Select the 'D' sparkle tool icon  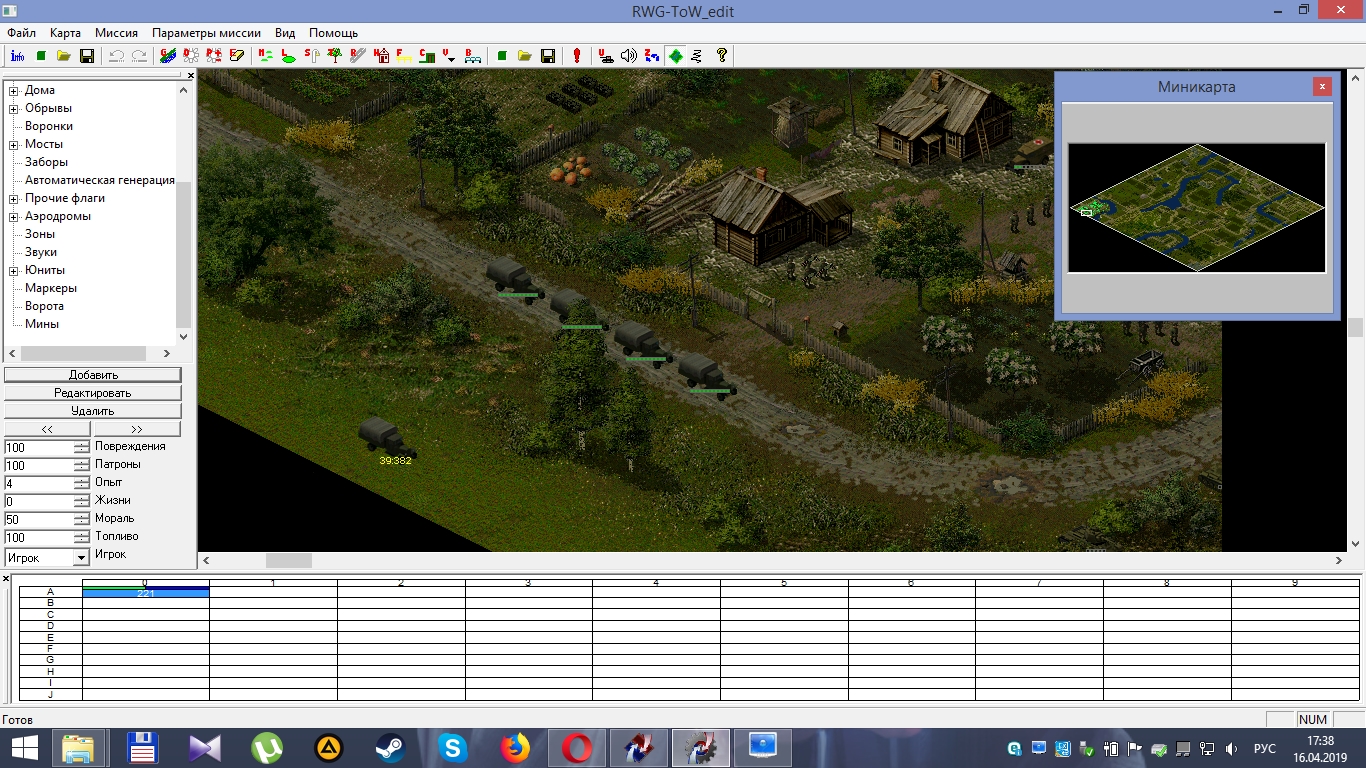point(191,56)
